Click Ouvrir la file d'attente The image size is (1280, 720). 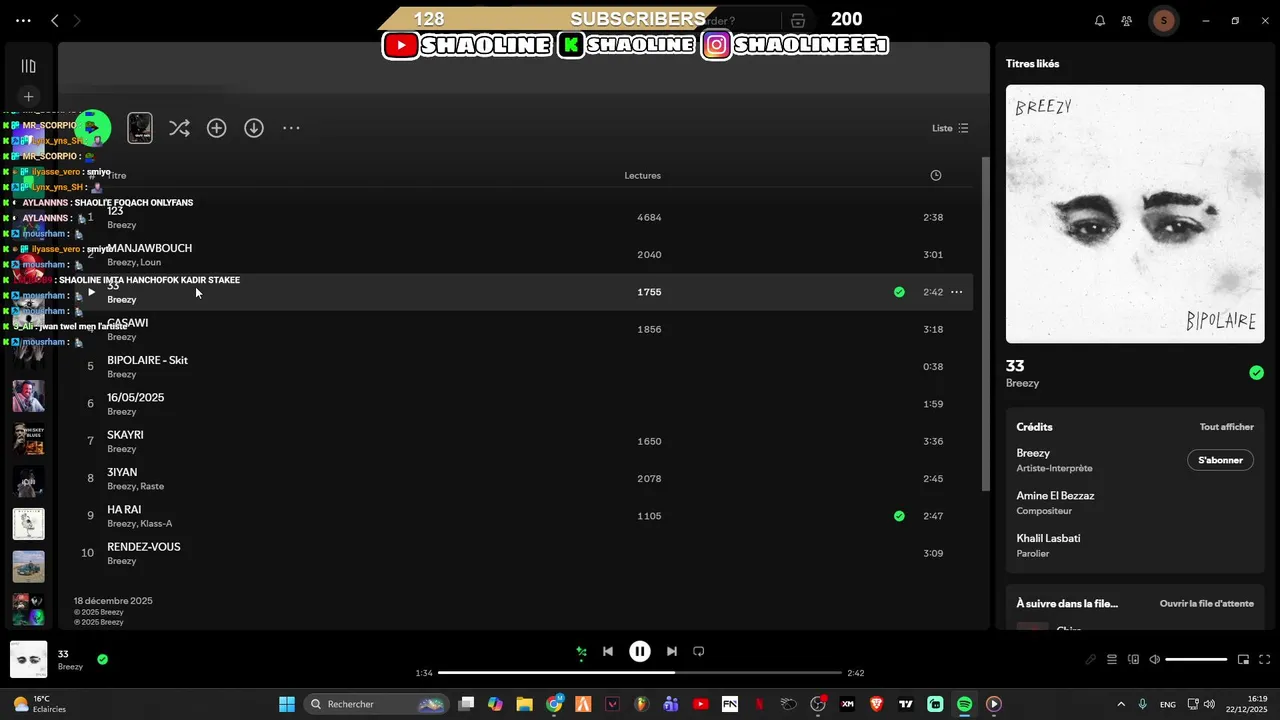[1207, 604]
